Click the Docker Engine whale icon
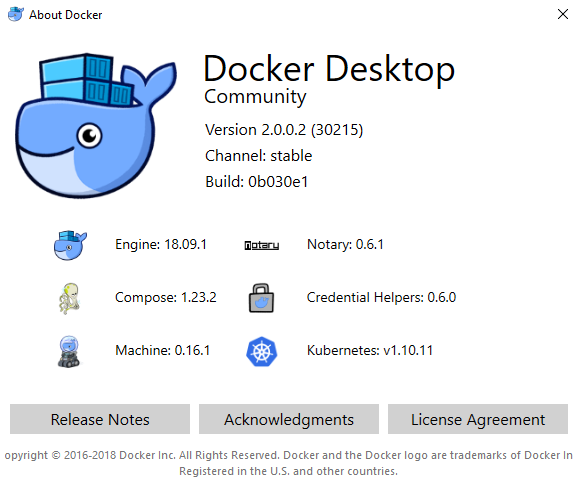 (70, 245)
